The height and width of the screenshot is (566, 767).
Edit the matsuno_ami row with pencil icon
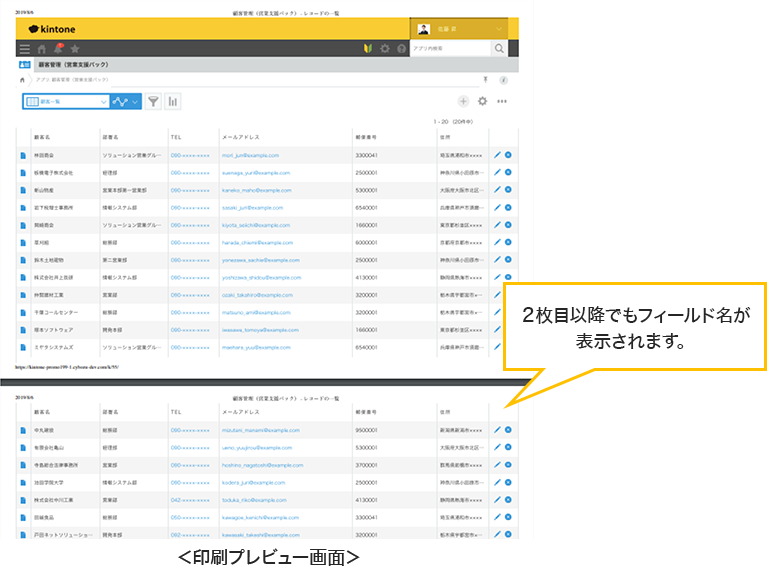(497, 312)
